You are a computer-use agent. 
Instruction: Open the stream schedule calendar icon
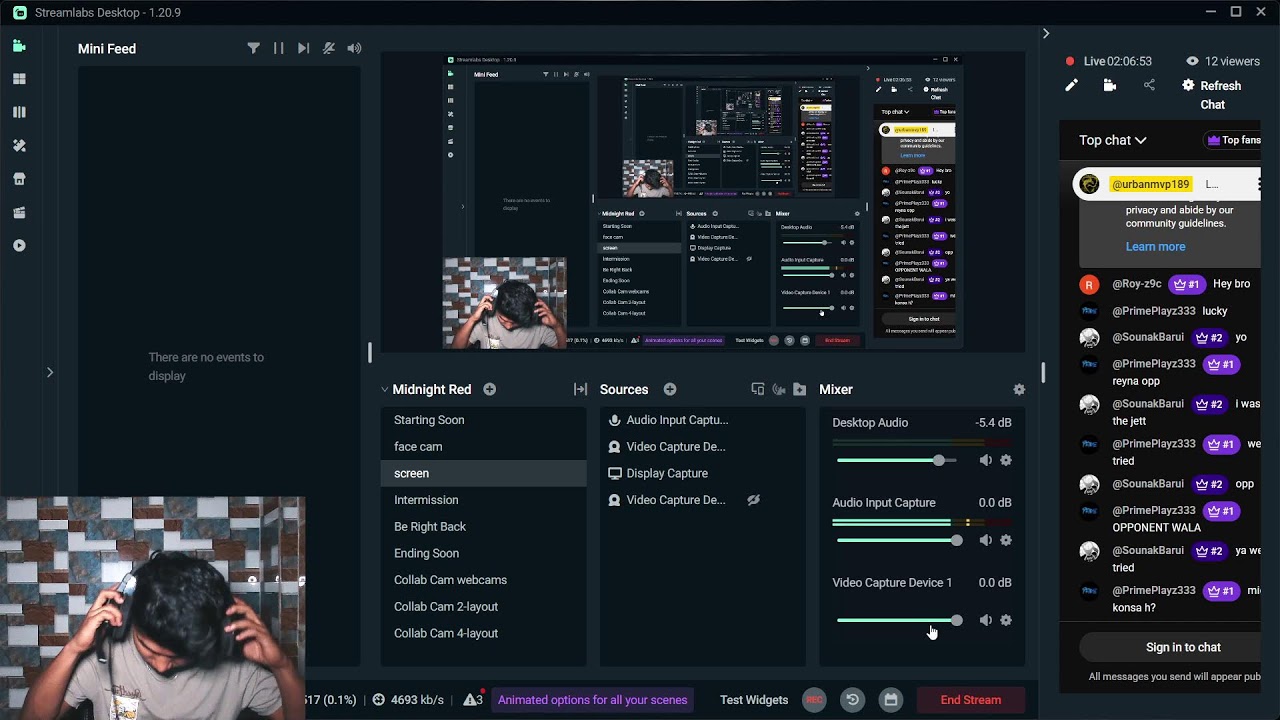[x=890, y=700]
